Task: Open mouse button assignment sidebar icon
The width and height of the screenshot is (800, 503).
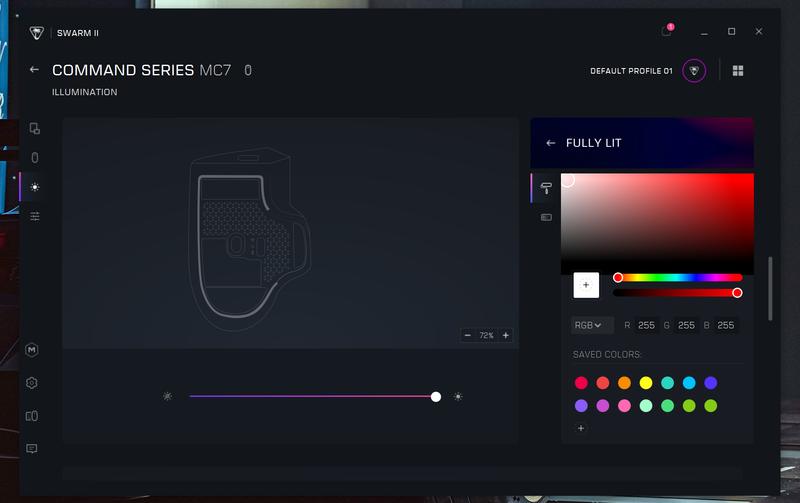Action: click(x=35, y=158)
